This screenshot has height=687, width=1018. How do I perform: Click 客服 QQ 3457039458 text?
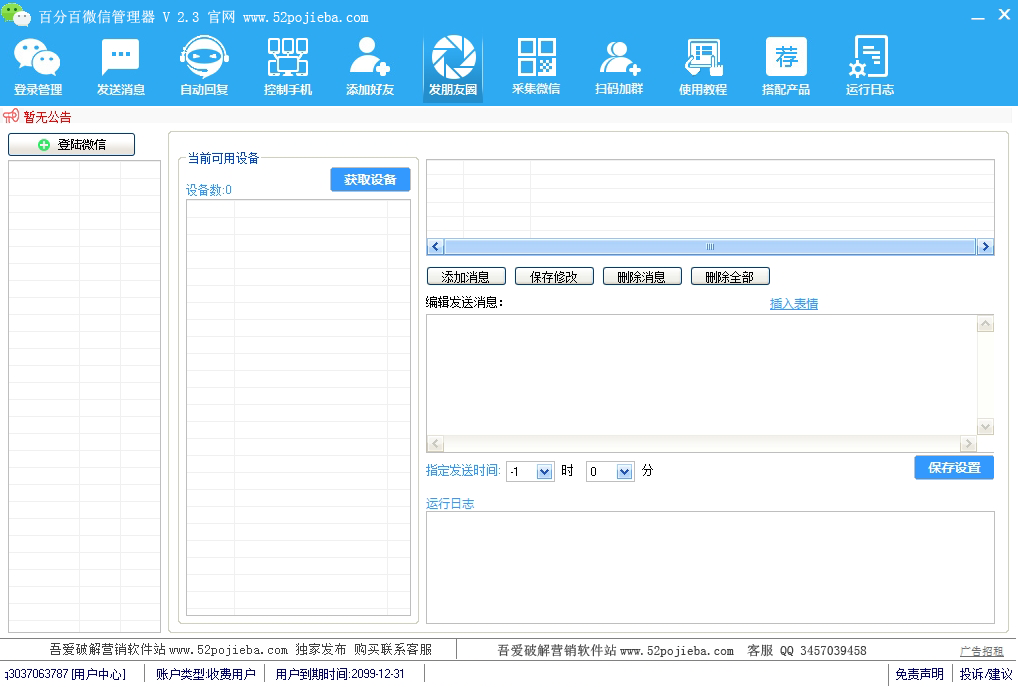806,651
